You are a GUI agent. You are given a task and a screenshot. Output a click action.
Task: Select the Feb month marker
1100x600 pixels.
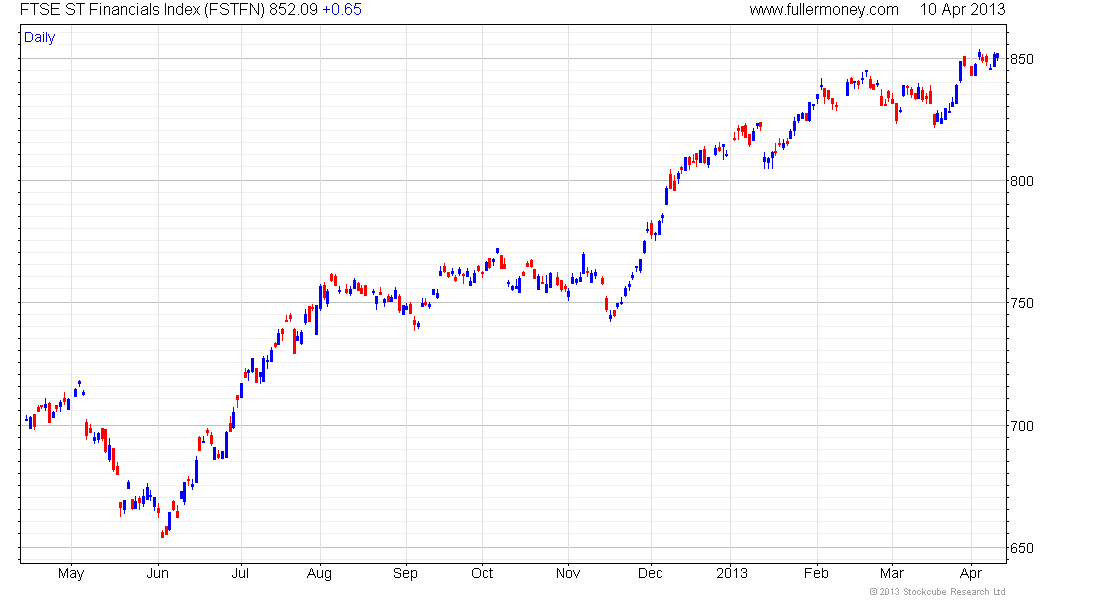coord(817,574)
